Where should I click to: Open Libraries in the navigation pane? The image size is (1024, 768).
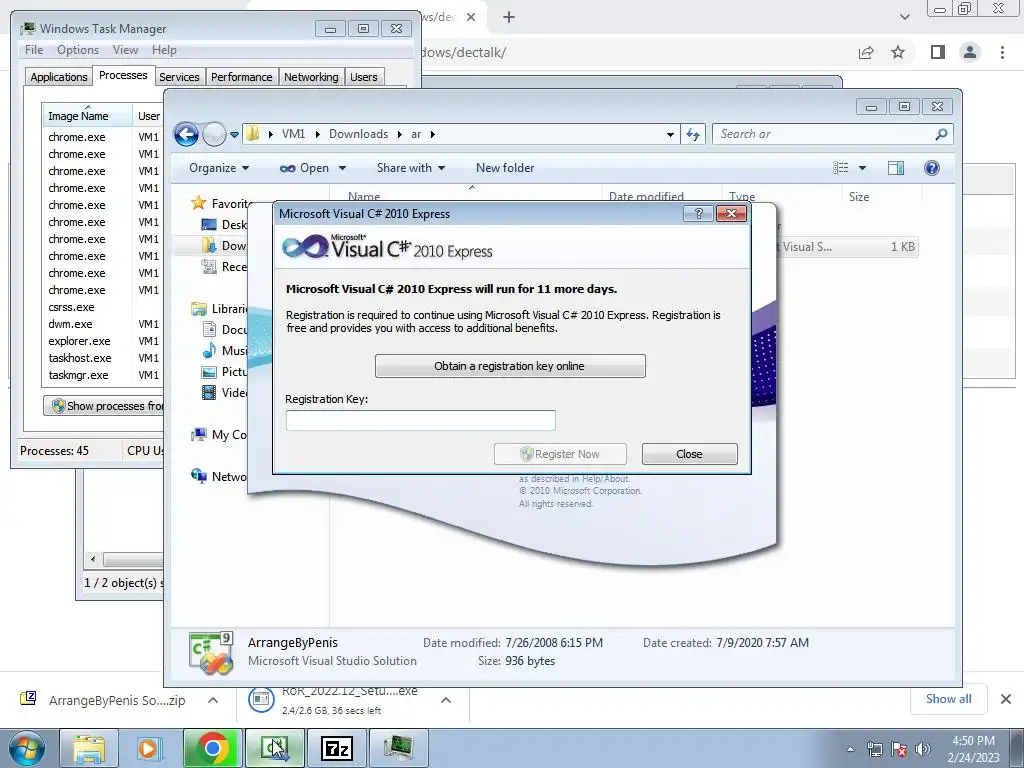[x=218, y=309]
